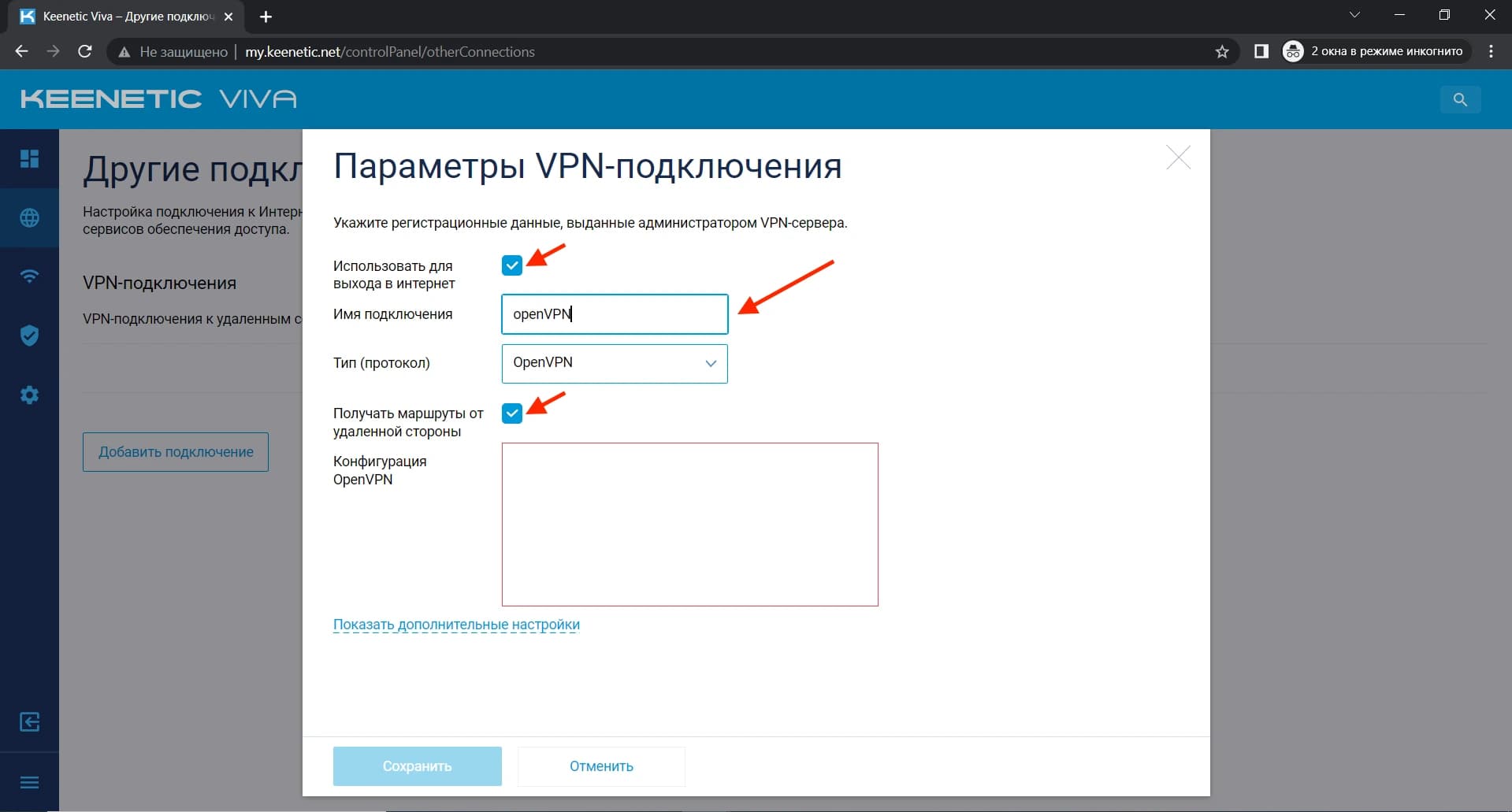Select the Internet globe icon in sidebar

tap(29, 218)
